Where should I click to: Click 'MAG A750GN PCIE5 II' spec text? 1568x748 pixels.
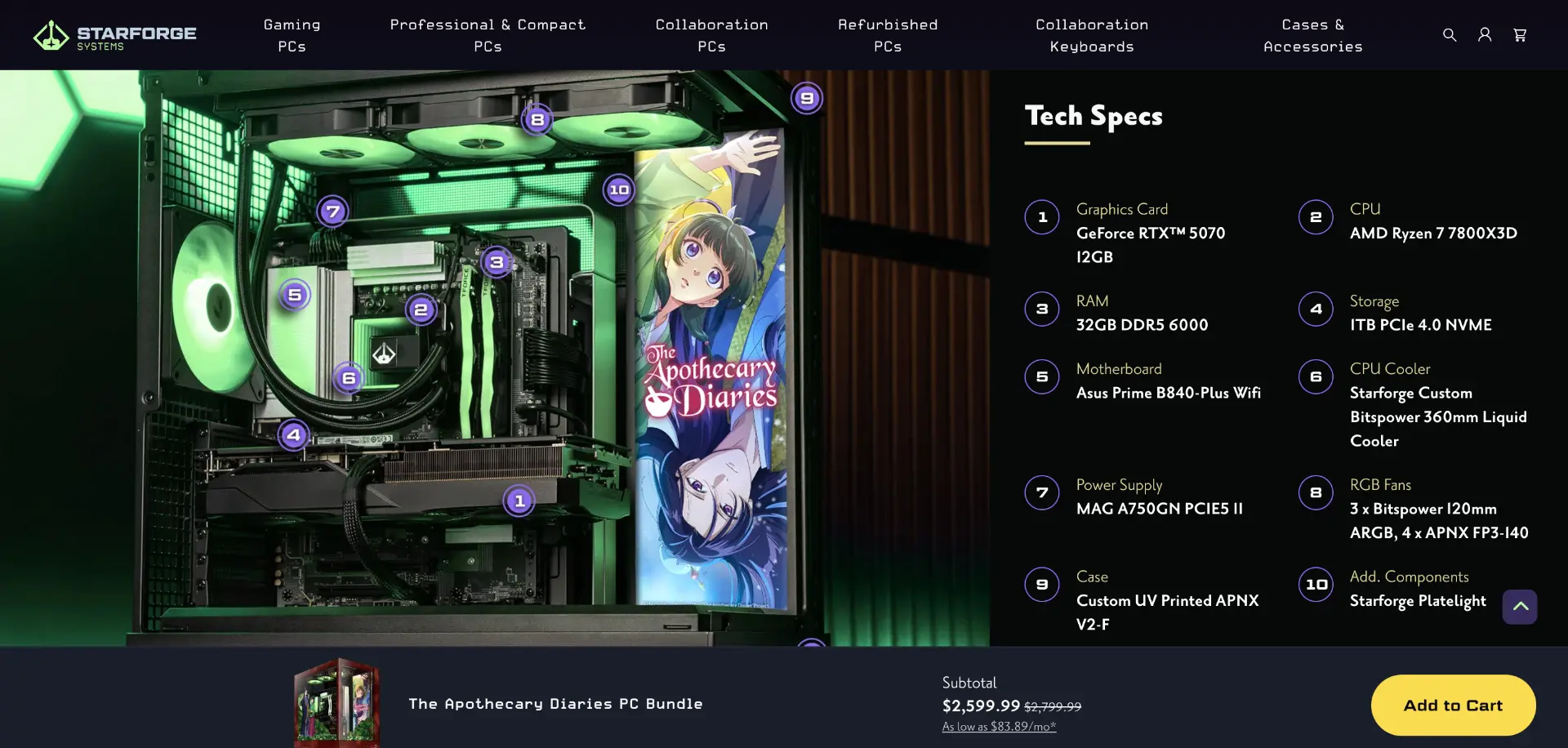1159,509
